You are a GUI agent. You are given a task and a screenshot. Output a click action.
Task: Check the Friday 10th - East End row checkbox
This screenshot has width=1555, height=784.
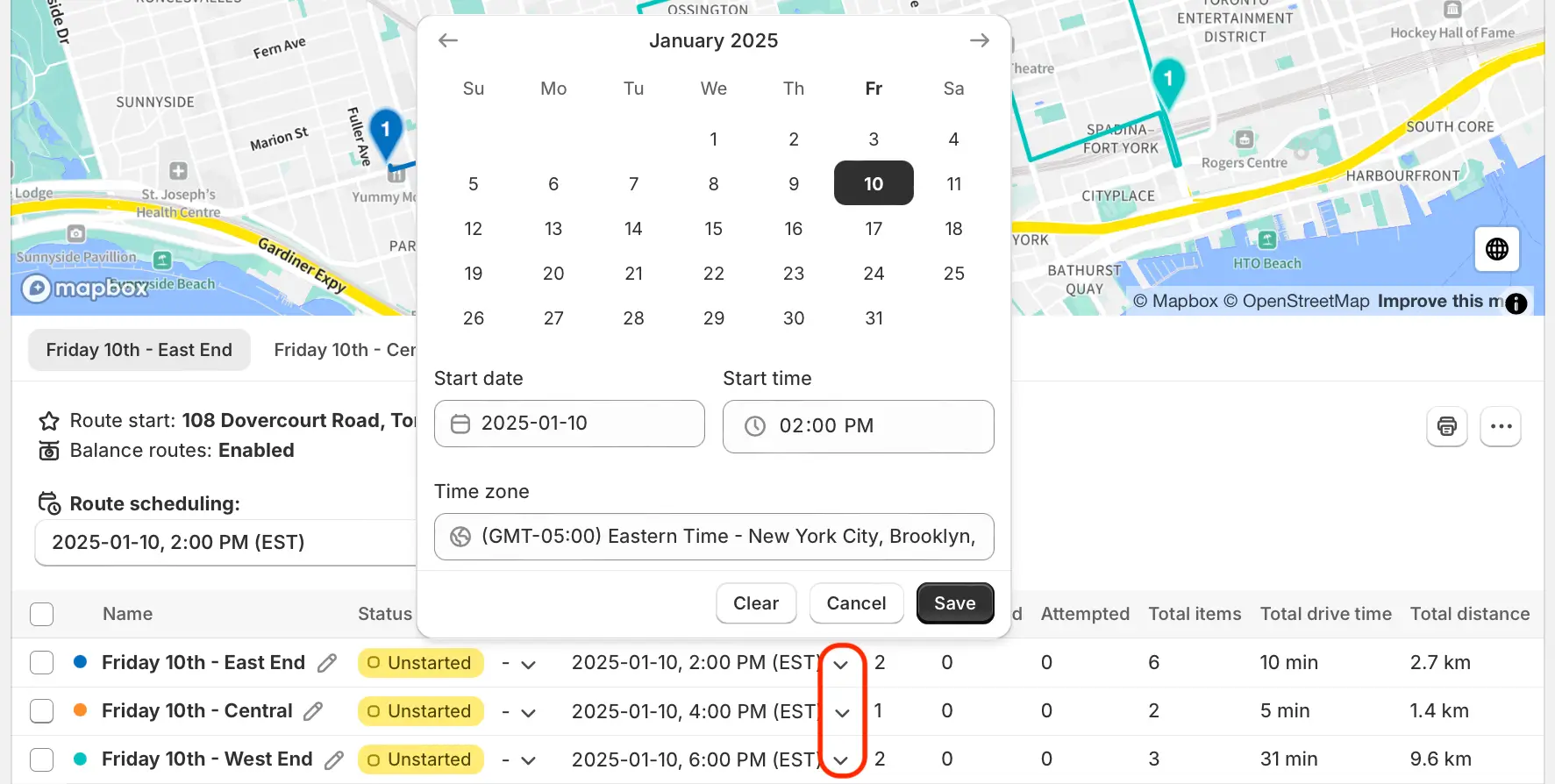tap(42, 662)
